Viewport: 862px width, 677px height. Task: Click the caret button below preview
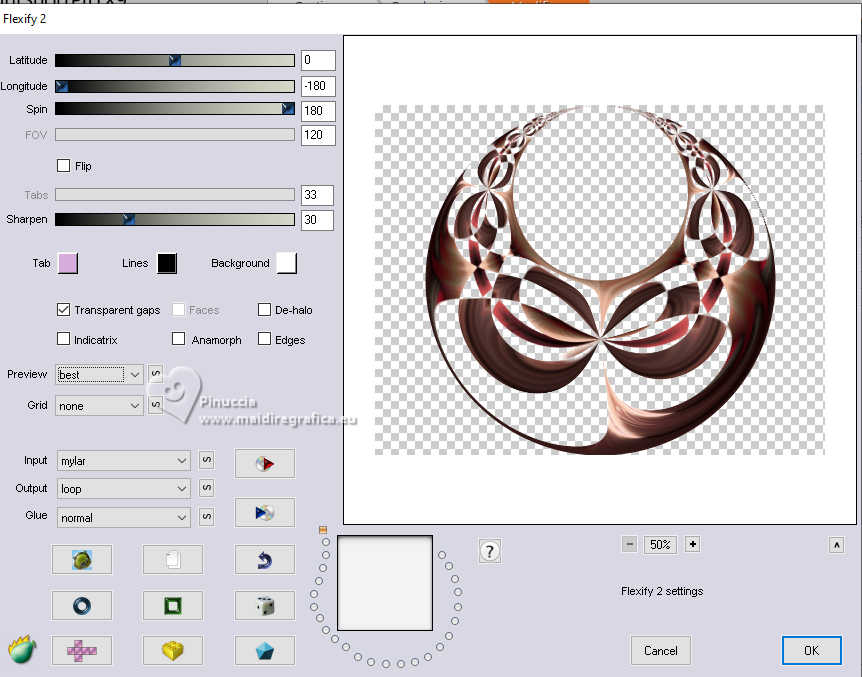pos(836,545)
